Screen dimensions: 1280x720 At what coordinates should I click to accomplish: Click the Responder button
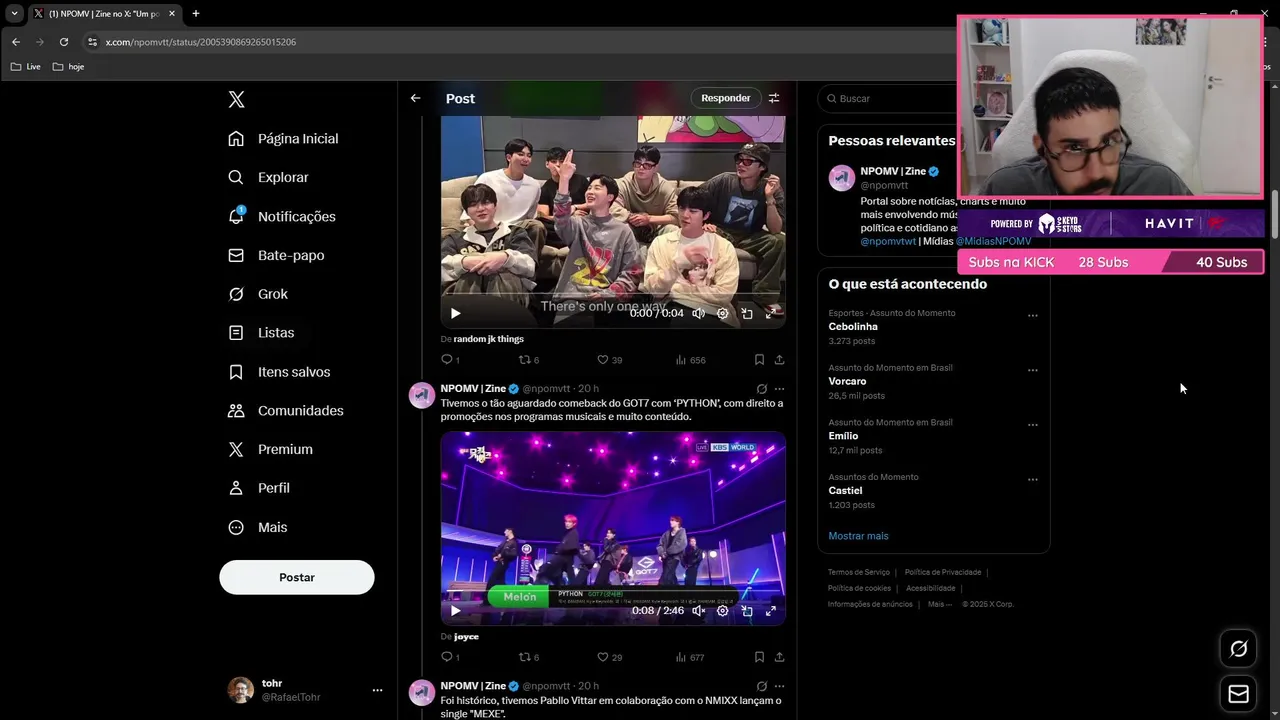point(725,98)
